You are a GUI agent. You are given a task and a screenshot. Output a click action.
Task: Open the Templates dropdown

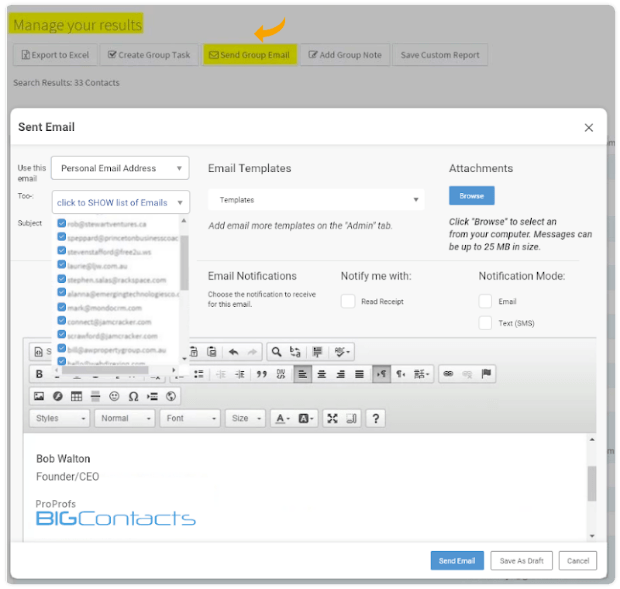(316, 200)
